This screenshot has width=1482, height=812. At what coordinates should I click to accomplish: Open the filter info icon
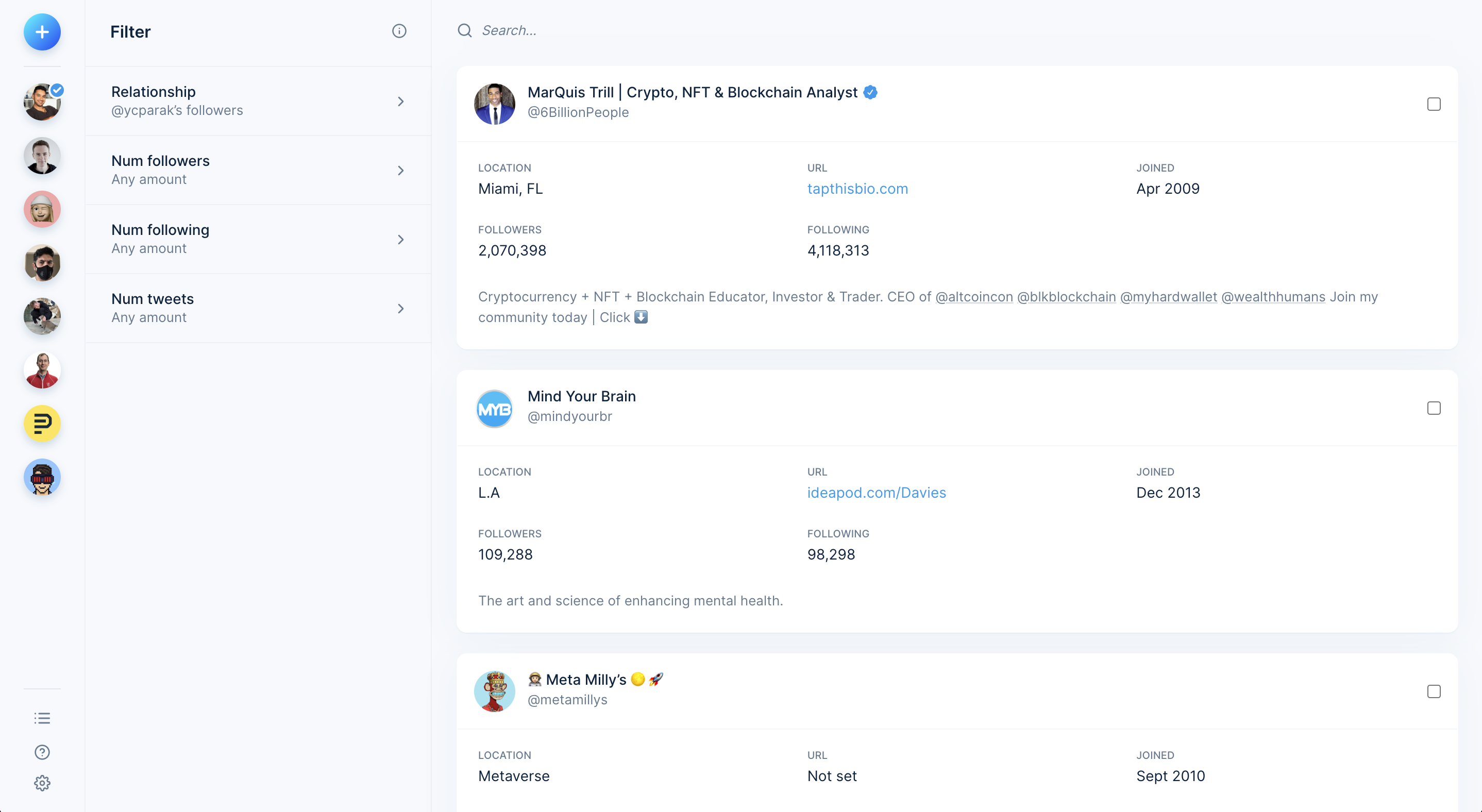(x=399, y=31)
